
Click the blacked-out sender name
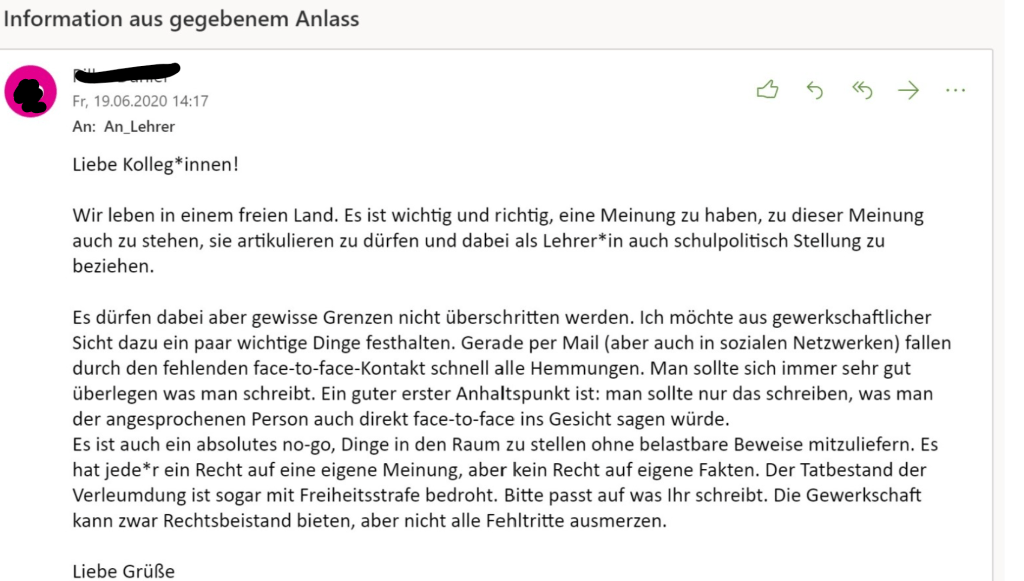125,73
